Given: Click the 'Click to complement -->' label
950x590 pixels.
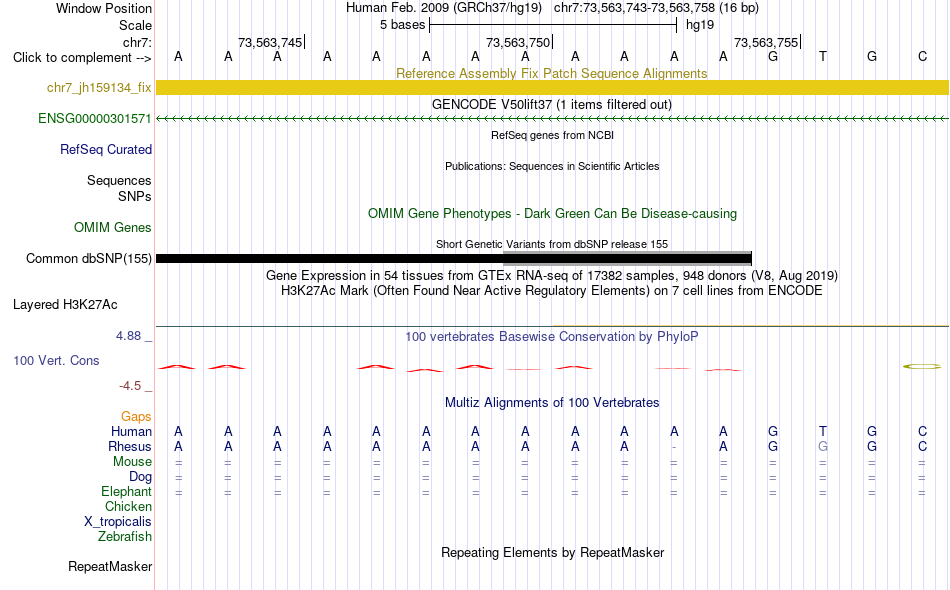Looking at the screenshot, I should click(82, 58).
